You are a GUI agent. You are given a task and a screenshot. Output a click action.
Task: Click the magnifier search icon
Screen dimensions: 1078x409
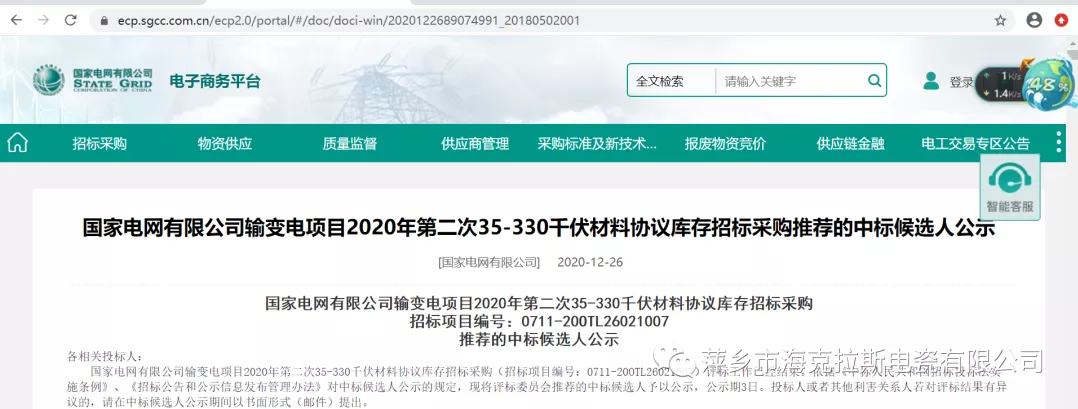pyautogui.click(x=874, y=81)
